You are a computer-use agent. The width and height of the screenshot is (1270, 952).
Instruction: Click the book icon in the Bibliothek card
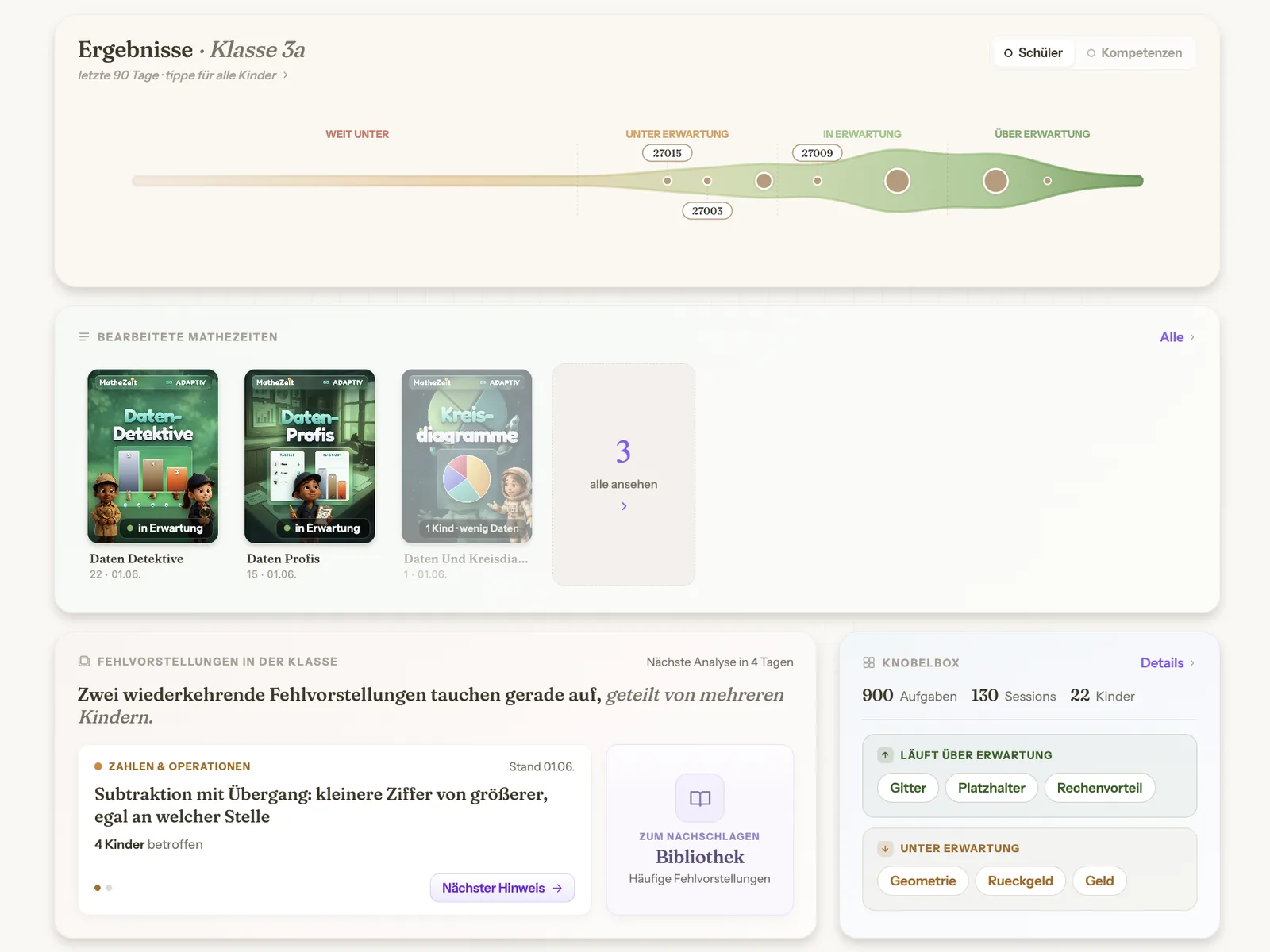pyautogui.click(x=700, y=798)
